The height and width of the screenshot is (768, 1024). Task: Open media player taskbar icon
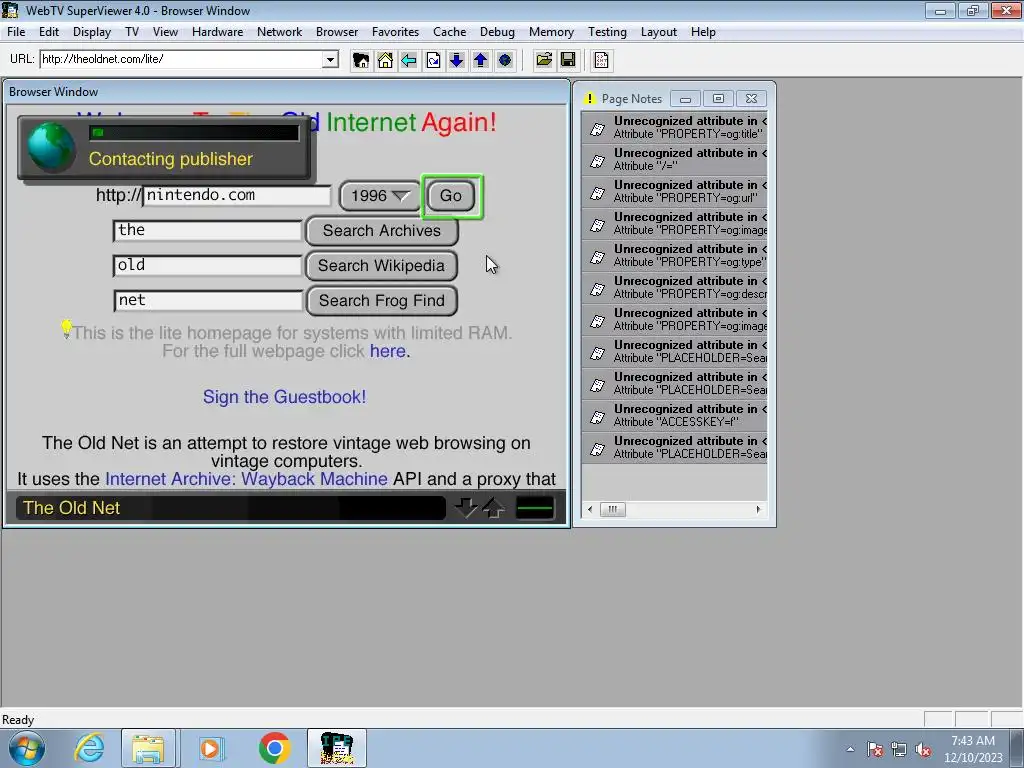pos(211,748)
